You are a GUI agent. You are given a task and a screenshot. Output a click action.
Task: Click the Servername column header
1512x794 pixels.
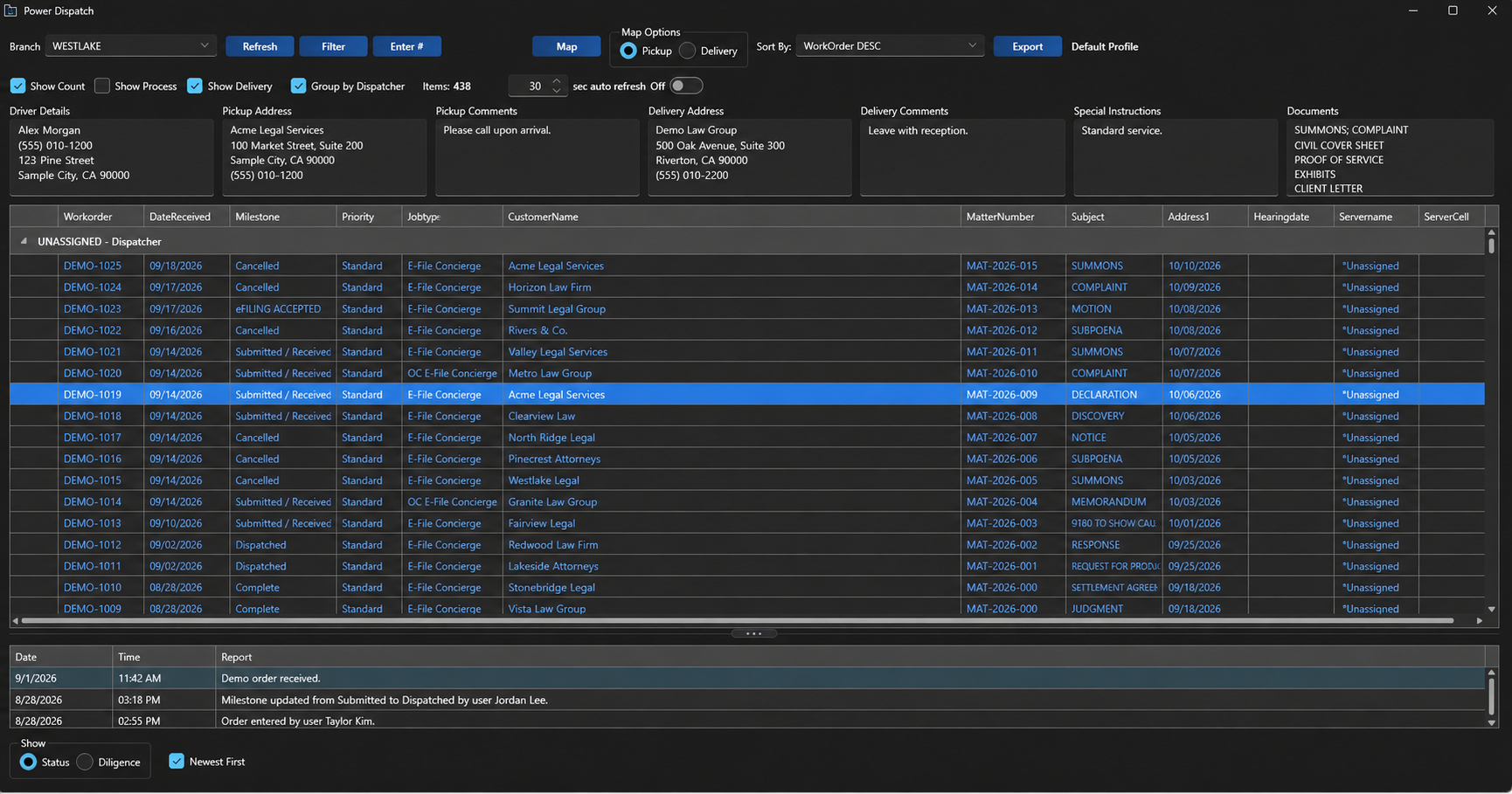(x=1376, y=217)
